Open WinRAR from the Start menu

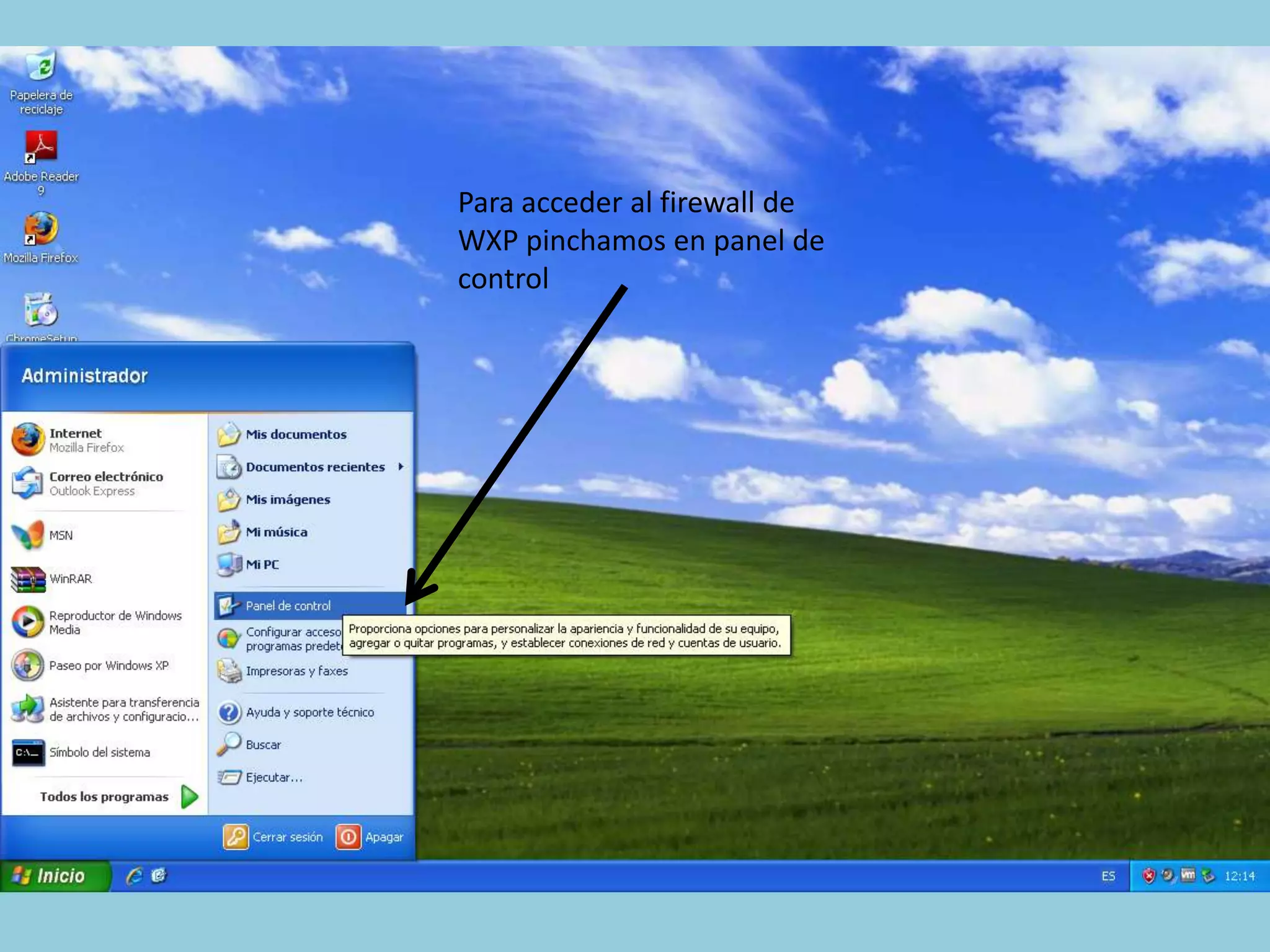coord(104,579)
